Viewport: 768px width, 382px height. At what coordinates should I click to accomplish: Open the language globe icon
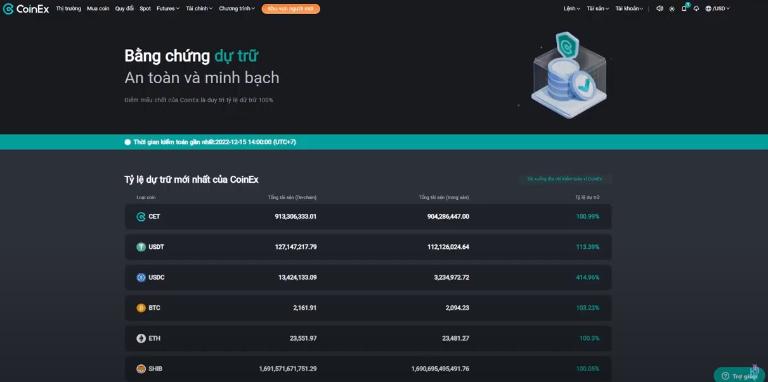(x=708, y=9)
